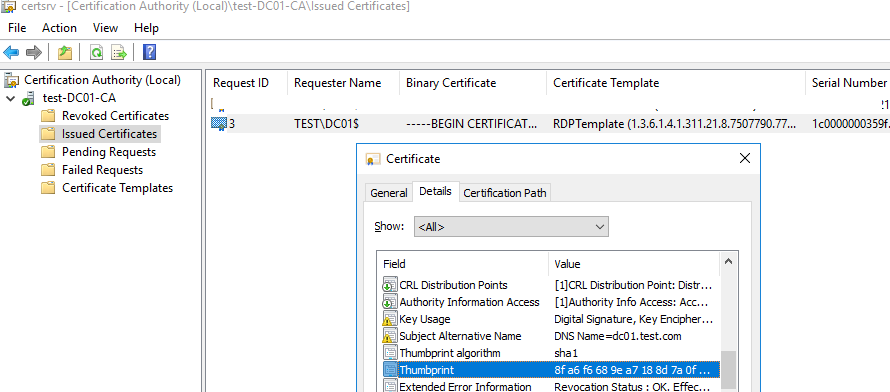890x392 pixels.
Task: Switch to the General tab
Action: pyautogui.click(x=389, y=193)
